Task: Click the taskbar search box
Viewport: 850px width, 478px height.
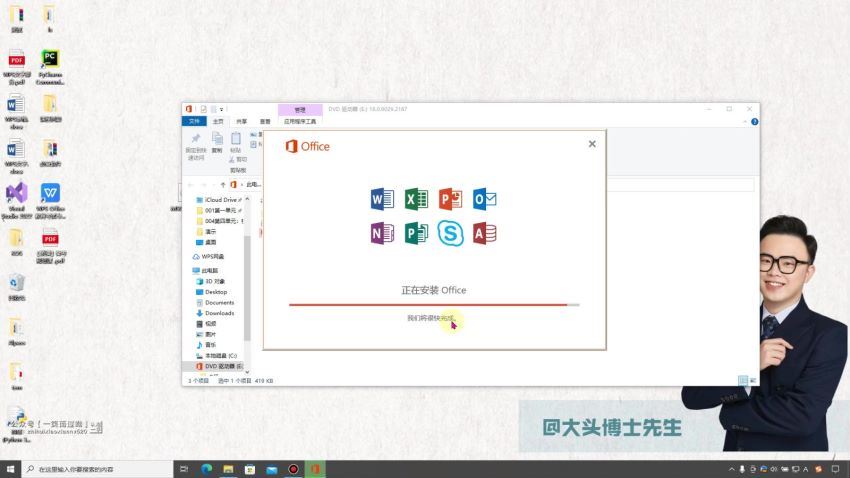Action: click(x=97, y=469)
